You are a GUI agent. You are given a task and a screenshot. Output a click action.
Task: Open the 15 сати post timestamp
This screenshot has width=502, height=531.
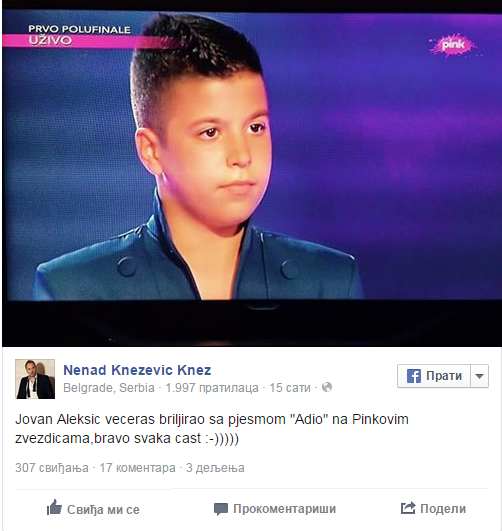pyautogui.click(x=290, y=387)
